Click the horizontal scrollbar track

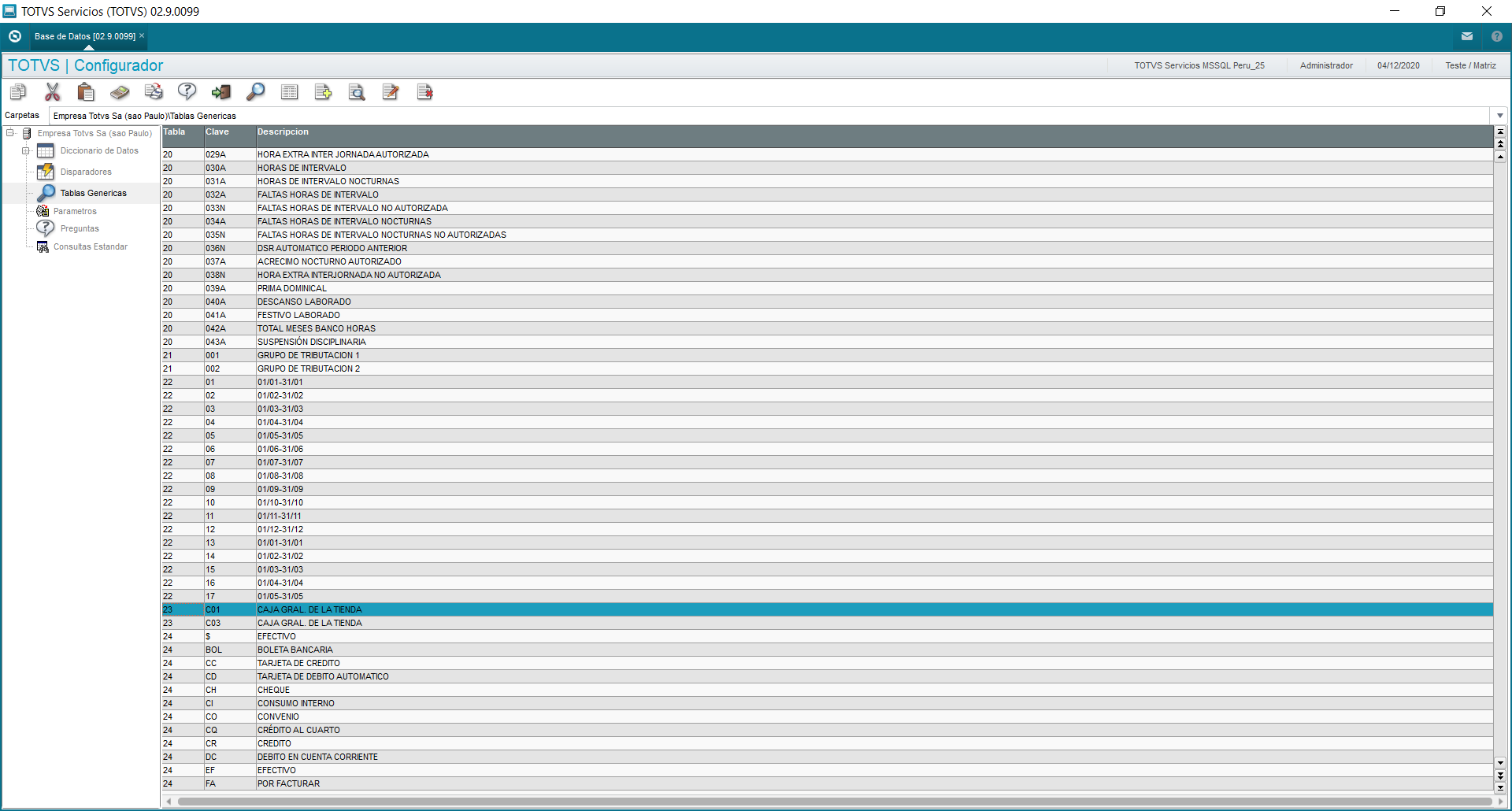[x=835, y=802]
